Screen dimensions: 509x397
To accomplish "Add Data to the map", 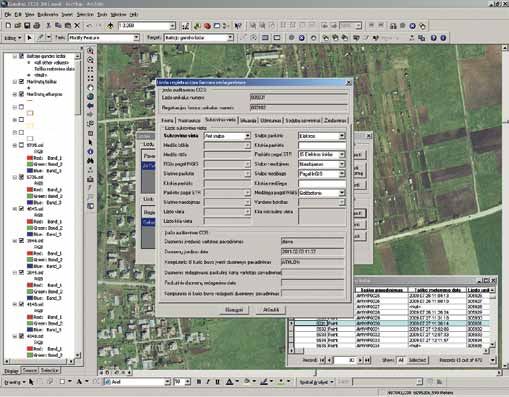I will [110, 25].
